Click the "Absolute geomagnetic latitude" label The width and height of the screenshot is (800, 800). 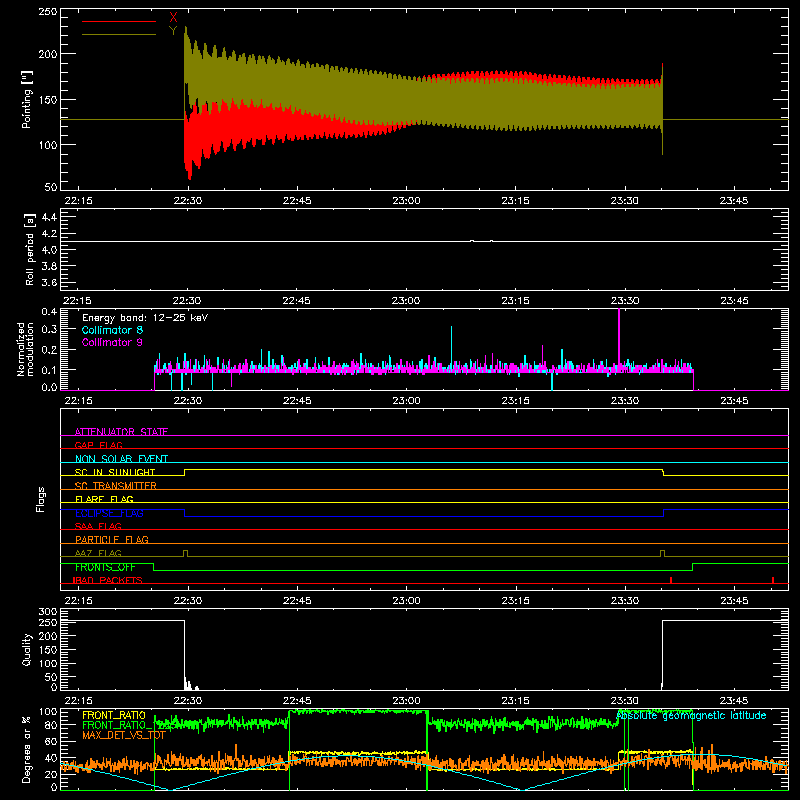pyautogui.click(x=691, y=716)
